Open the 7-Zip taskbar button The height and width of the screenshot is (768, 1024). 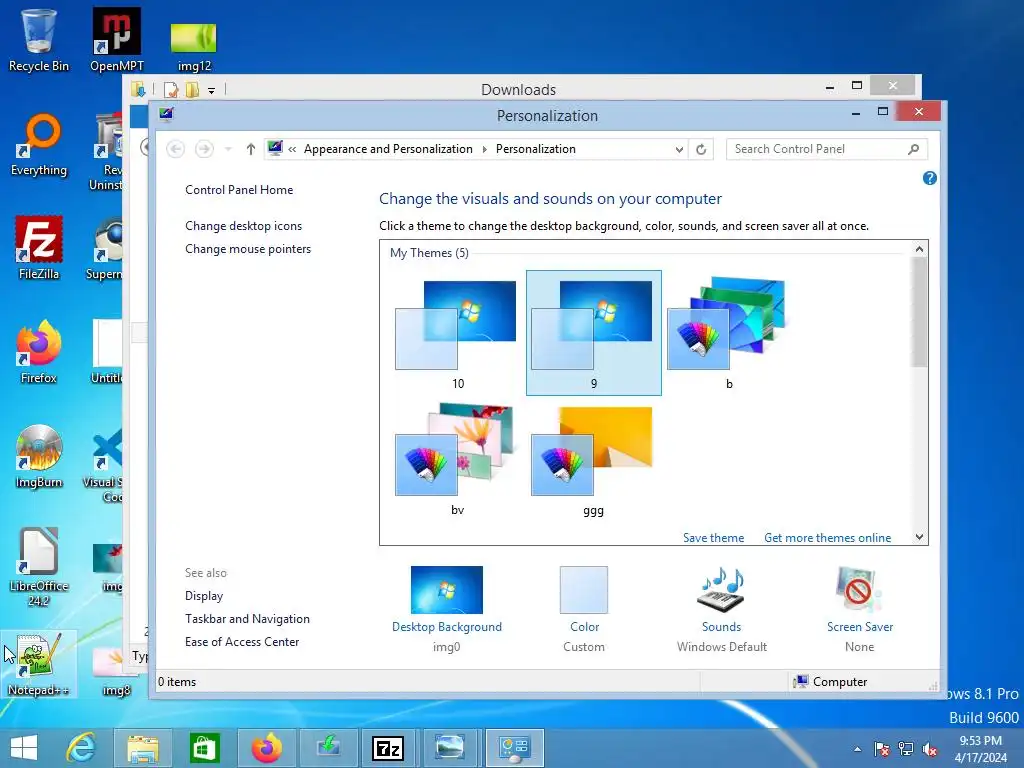point(388,748)
